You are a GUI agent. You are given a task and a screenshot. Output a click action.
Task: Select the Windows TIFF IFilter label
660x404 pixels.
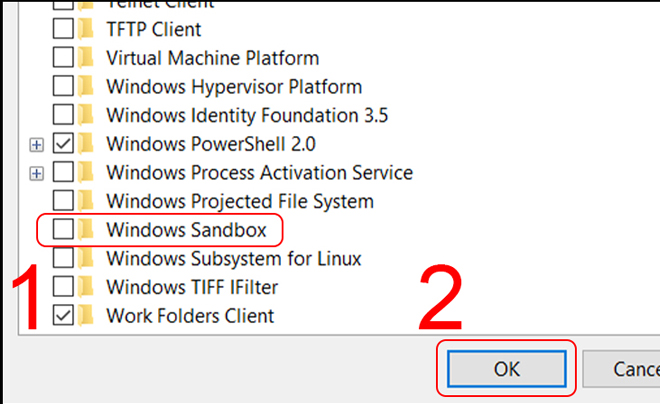coord(192,287)
